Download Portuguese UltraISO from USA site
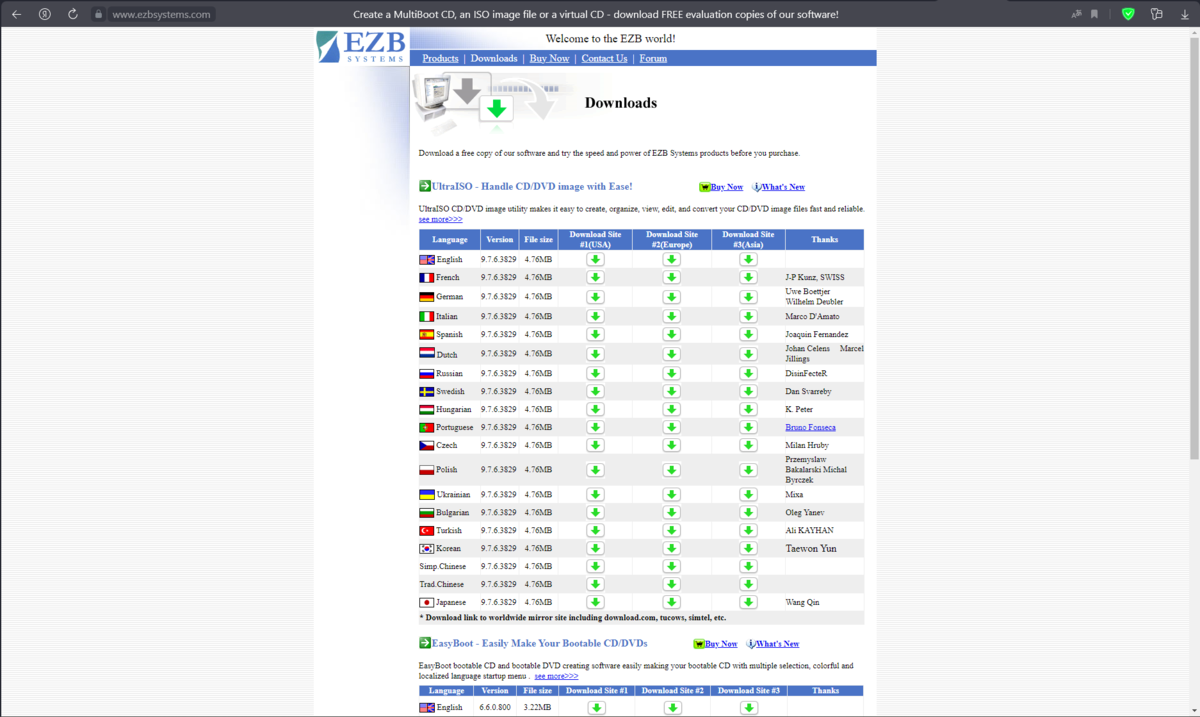Screen dimensions: 1200x717 [595, 427]
